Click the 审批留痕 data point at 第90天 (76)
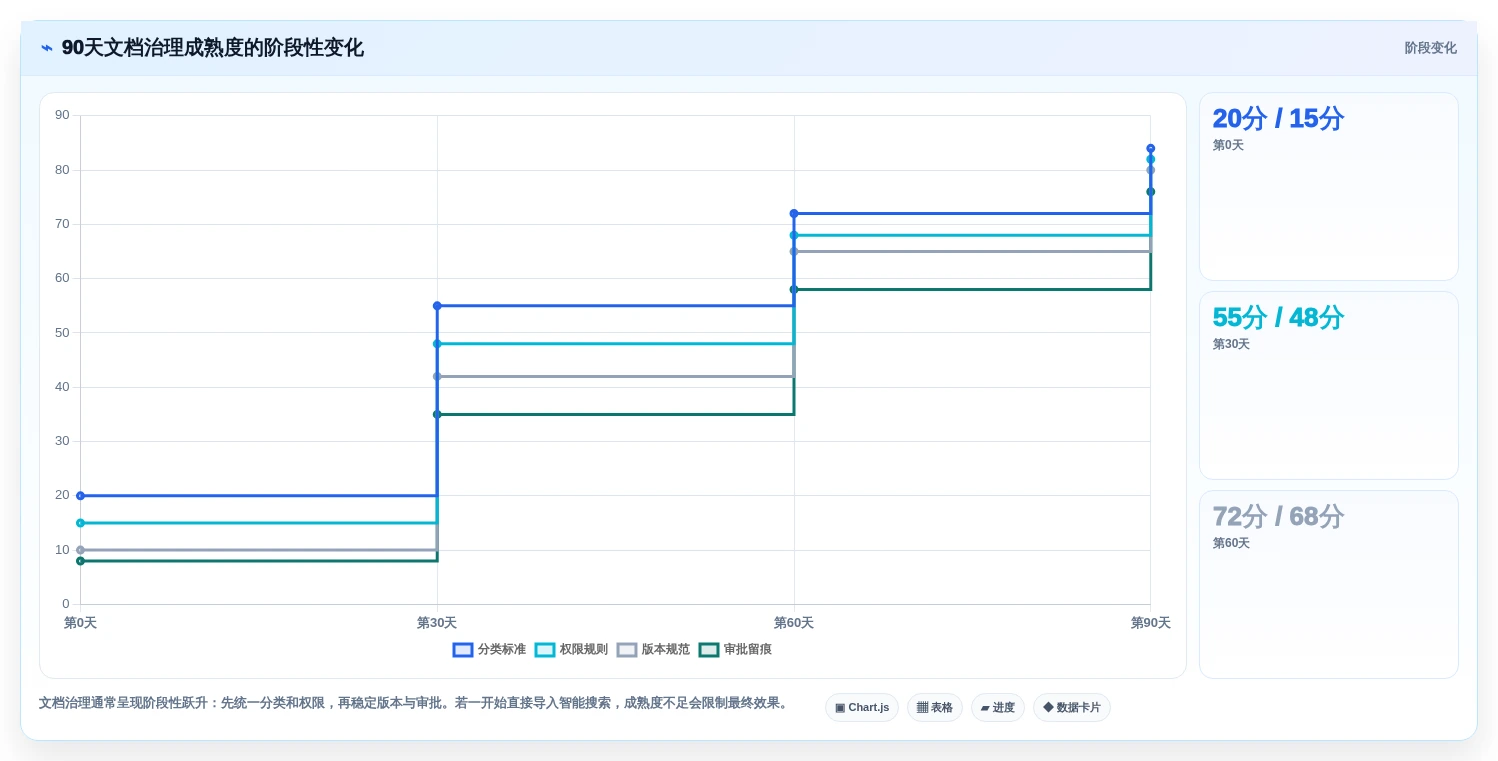Image resolution: width=1498 pixels, height=761 pixels. 1150,192
